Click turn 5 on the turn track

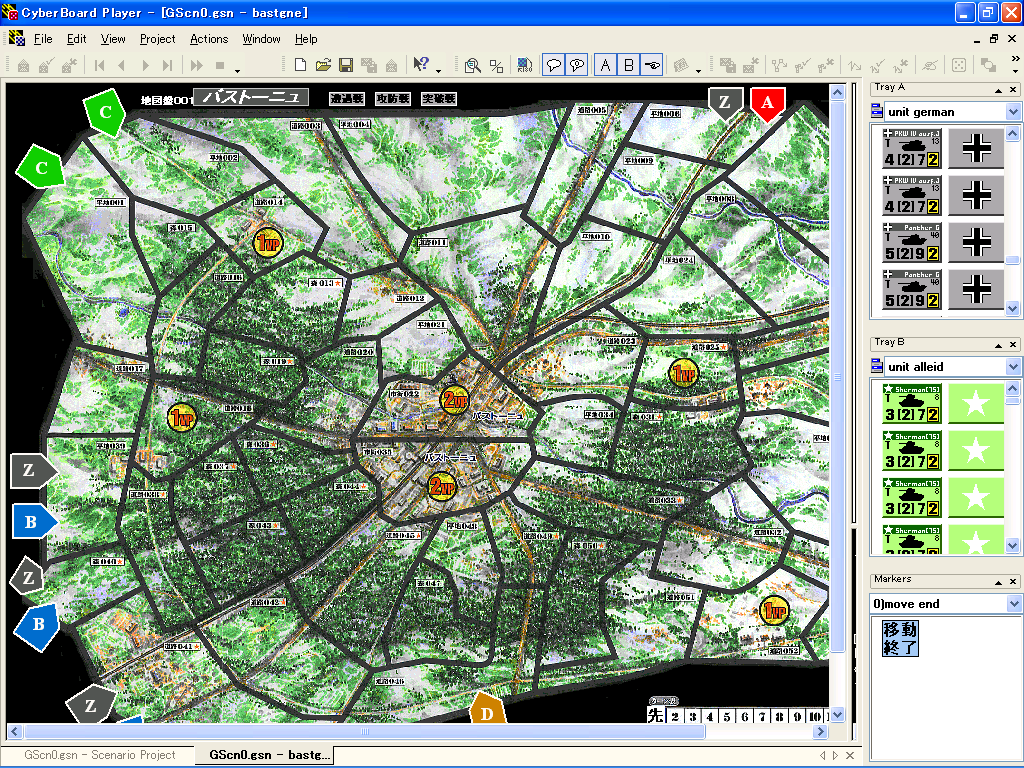(728, 716)
